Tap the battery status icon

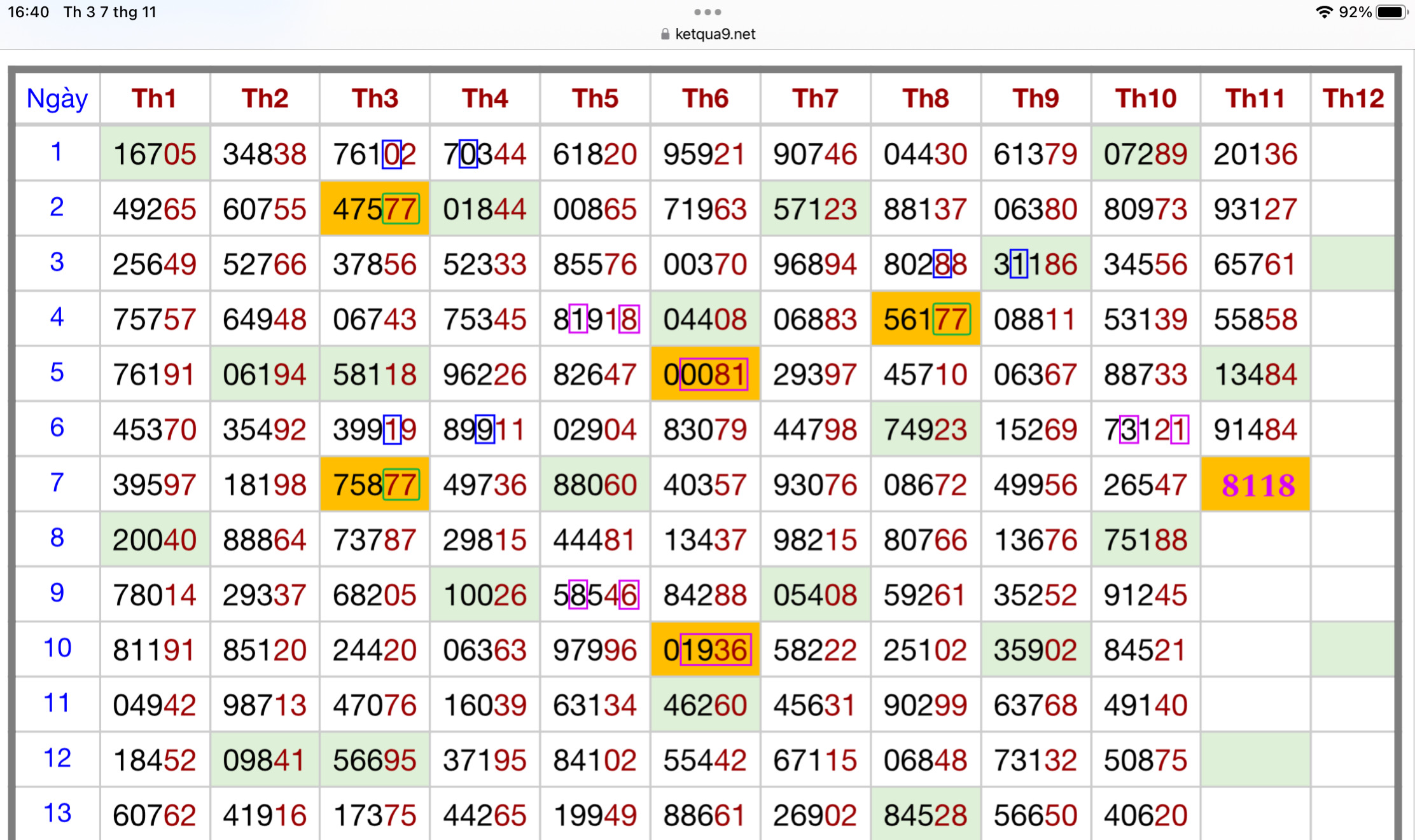coord(1391,12)
